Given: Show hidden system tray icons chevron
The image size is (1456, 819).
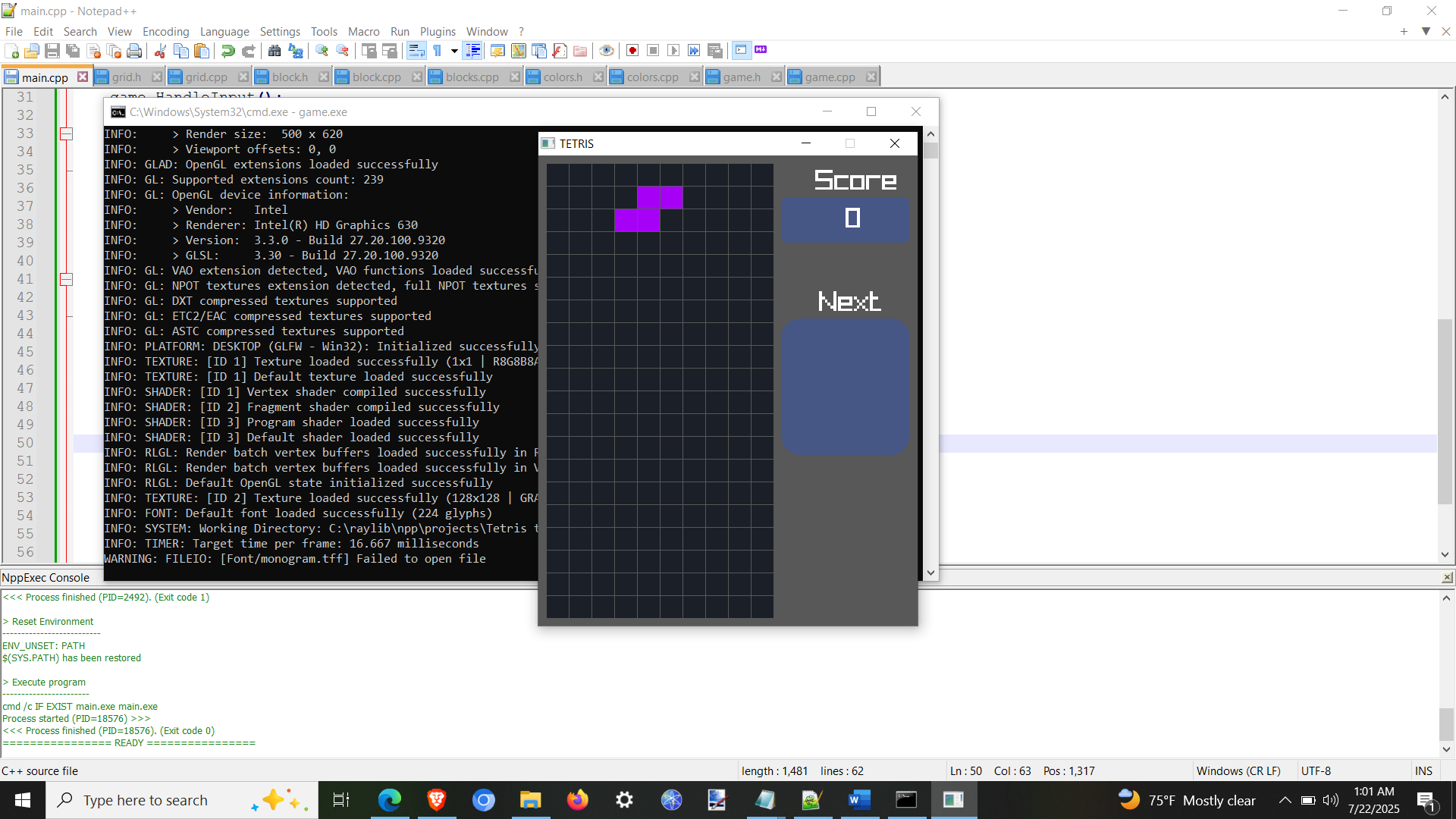Looking at the screenshot, I should coord(1285,800).
